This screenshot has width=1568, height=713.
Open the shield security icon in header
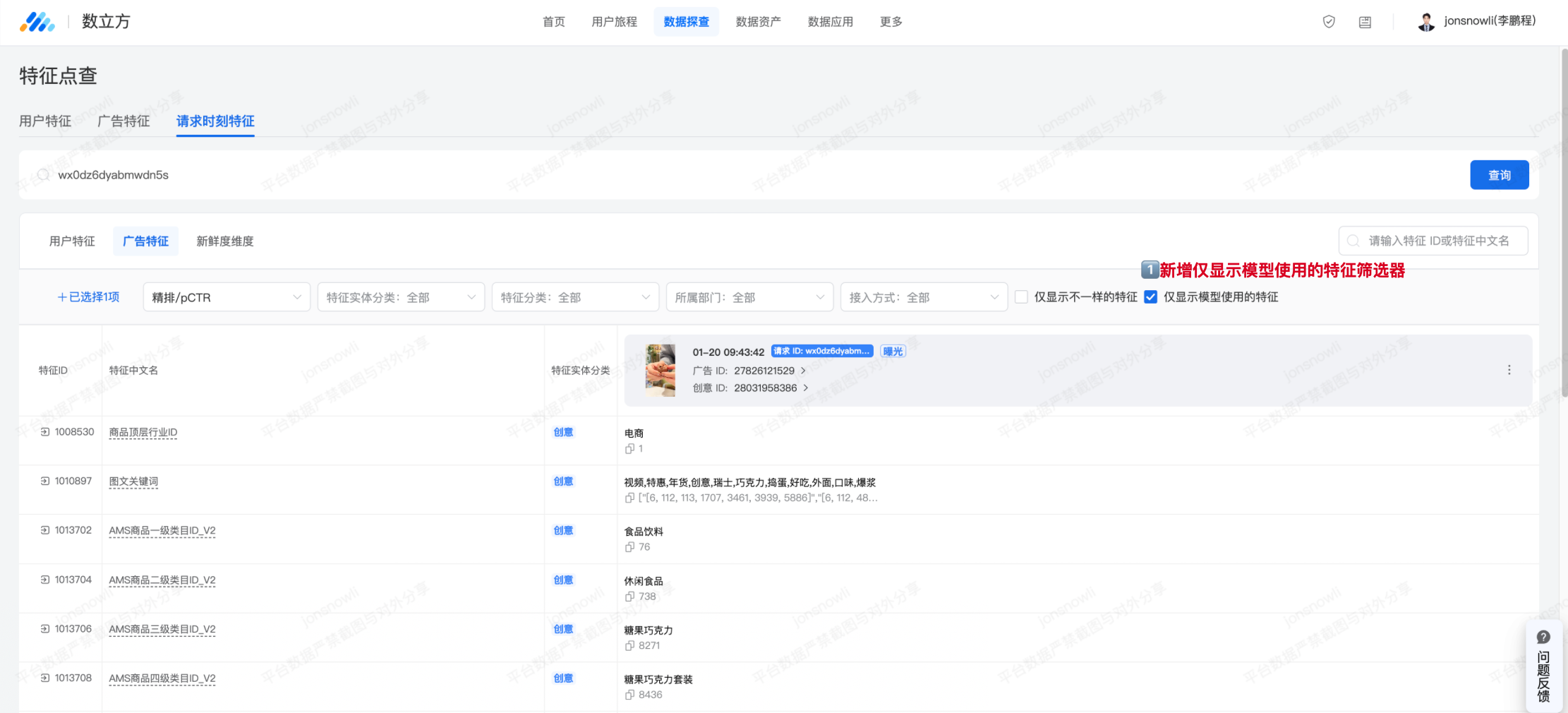[1329, 22]
